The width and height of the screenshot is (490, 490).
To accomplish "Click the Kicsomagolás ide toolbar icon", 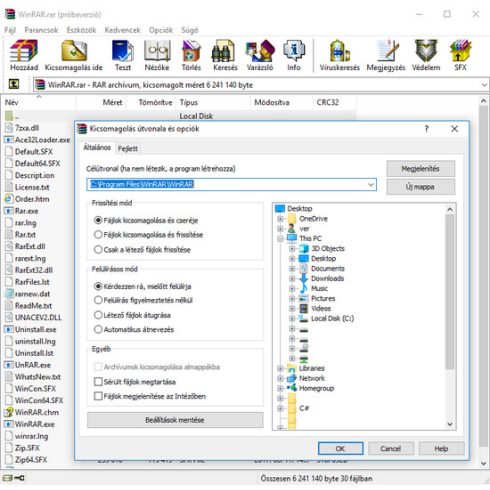I will tap(74, 51).
